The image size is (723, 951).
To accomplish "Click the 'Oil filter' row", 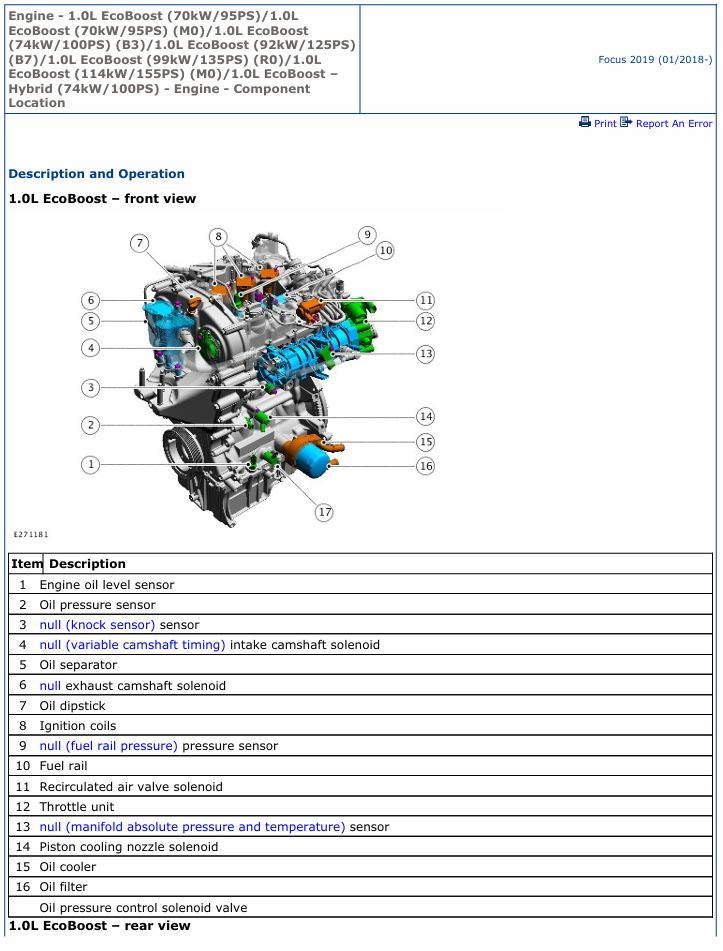I will [360, 887].
